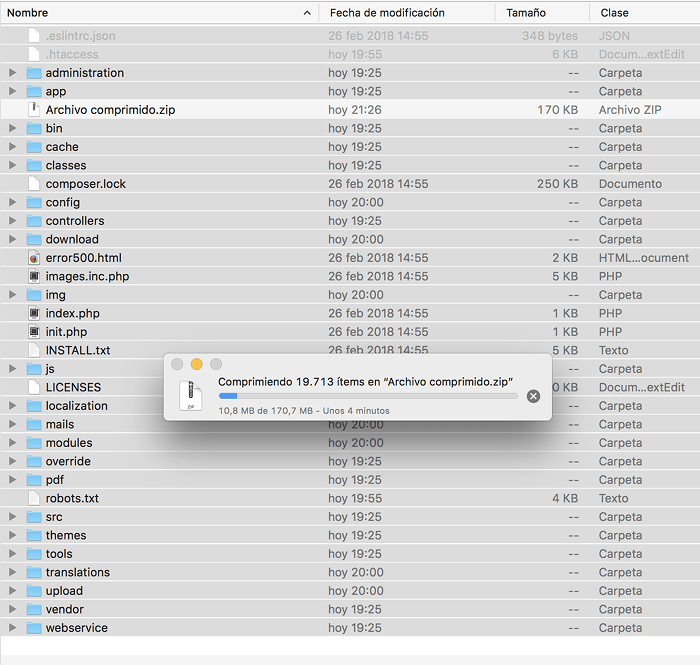
Task: Click the index.php file icon
Action: (x=34, y=313)
